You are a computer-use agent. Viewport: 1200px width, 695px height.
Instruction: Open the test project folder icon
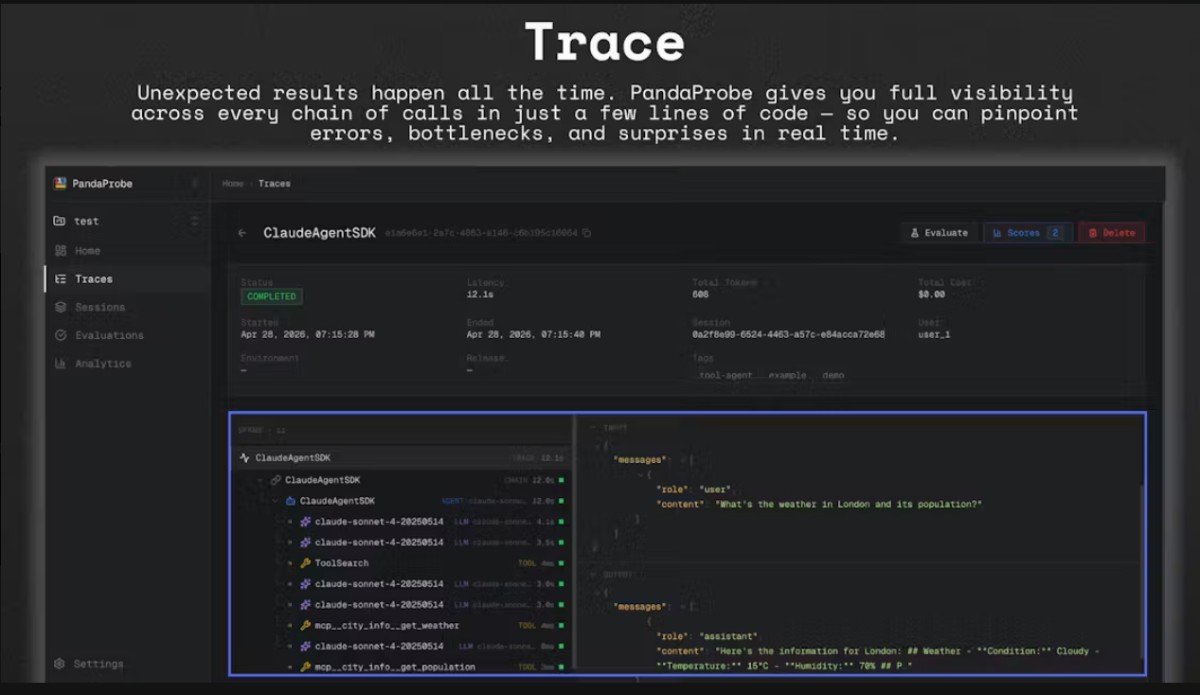(x=60, y=221)
